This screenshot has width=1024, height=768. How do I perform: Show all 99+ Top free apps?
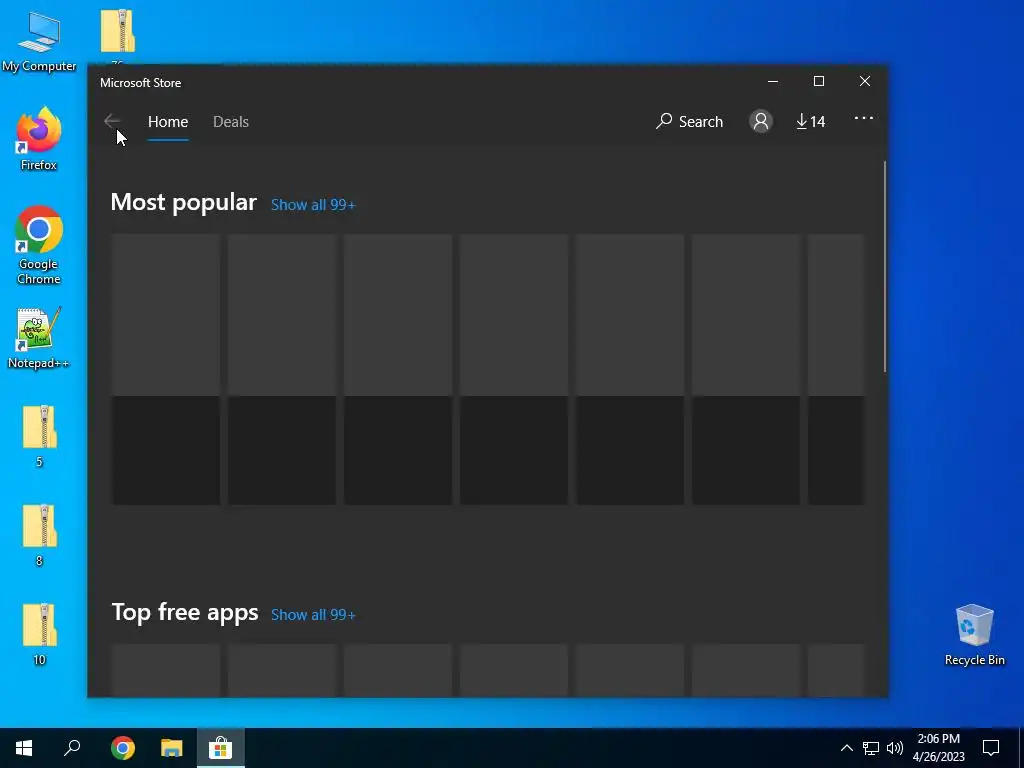(313, 615)
